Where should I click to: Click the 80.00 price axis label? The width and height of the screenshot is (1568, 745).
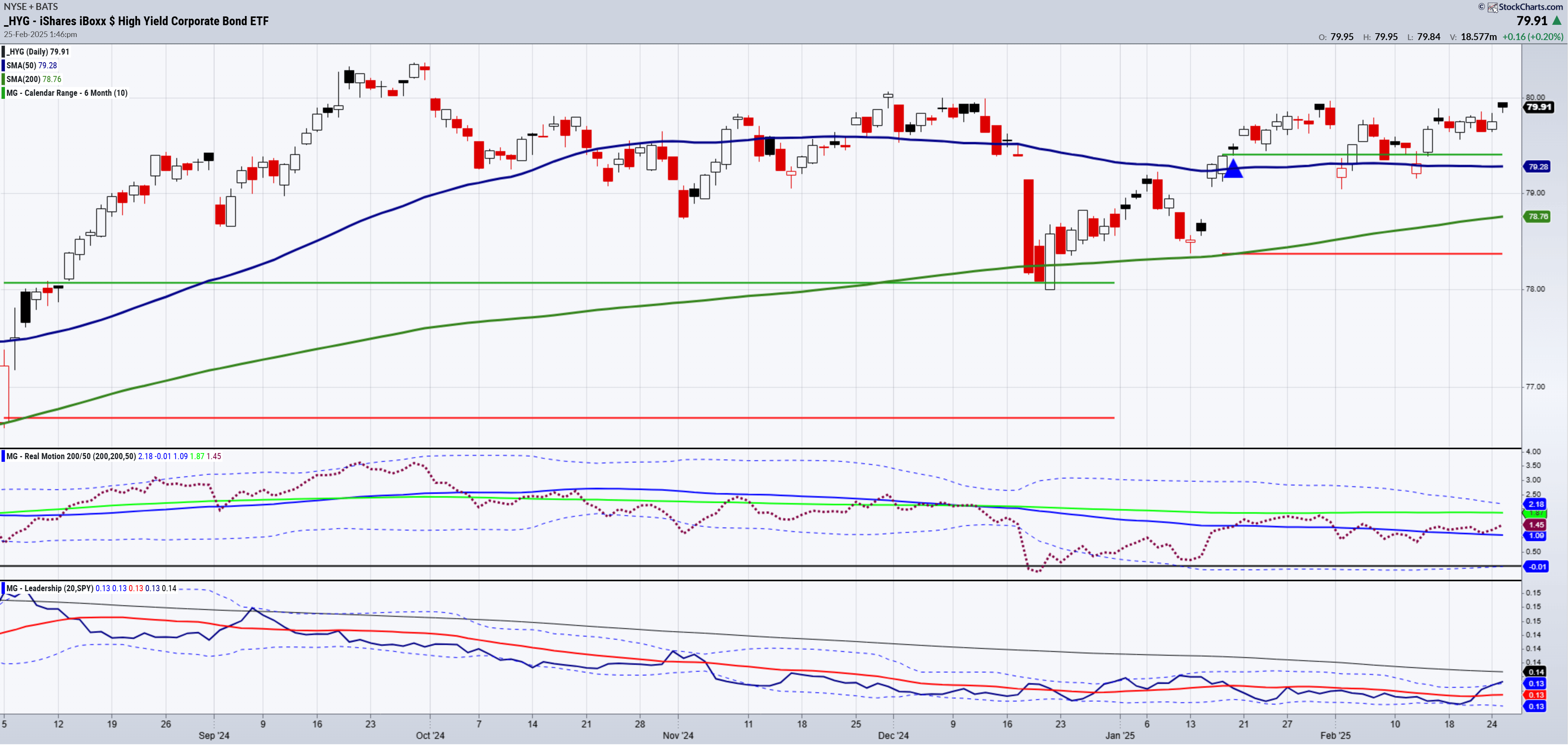(1535, 97)
